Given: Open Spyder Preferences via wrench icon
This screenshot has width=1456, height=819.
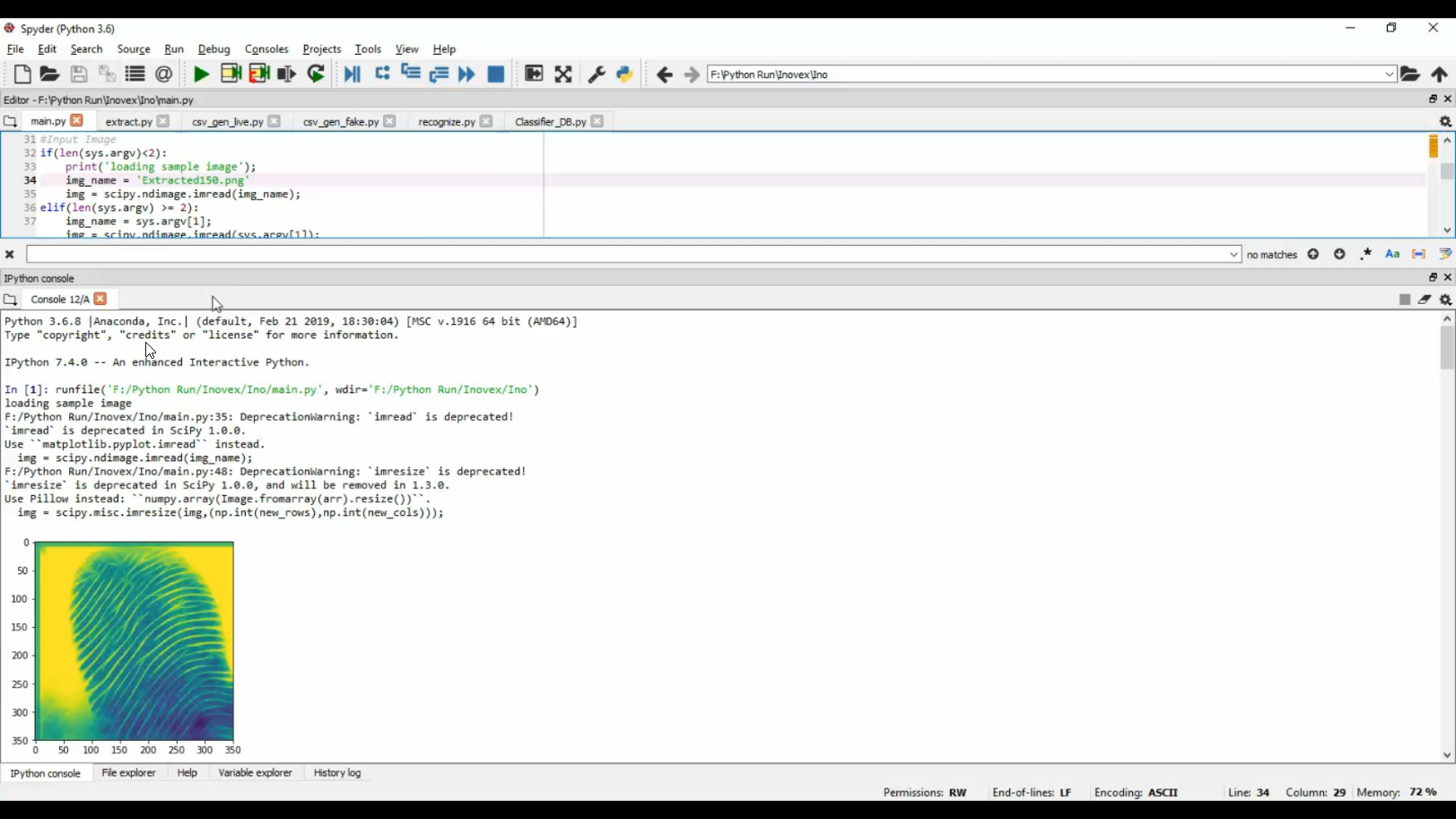Looking at the screenshot, I should [x=596, y=74].
